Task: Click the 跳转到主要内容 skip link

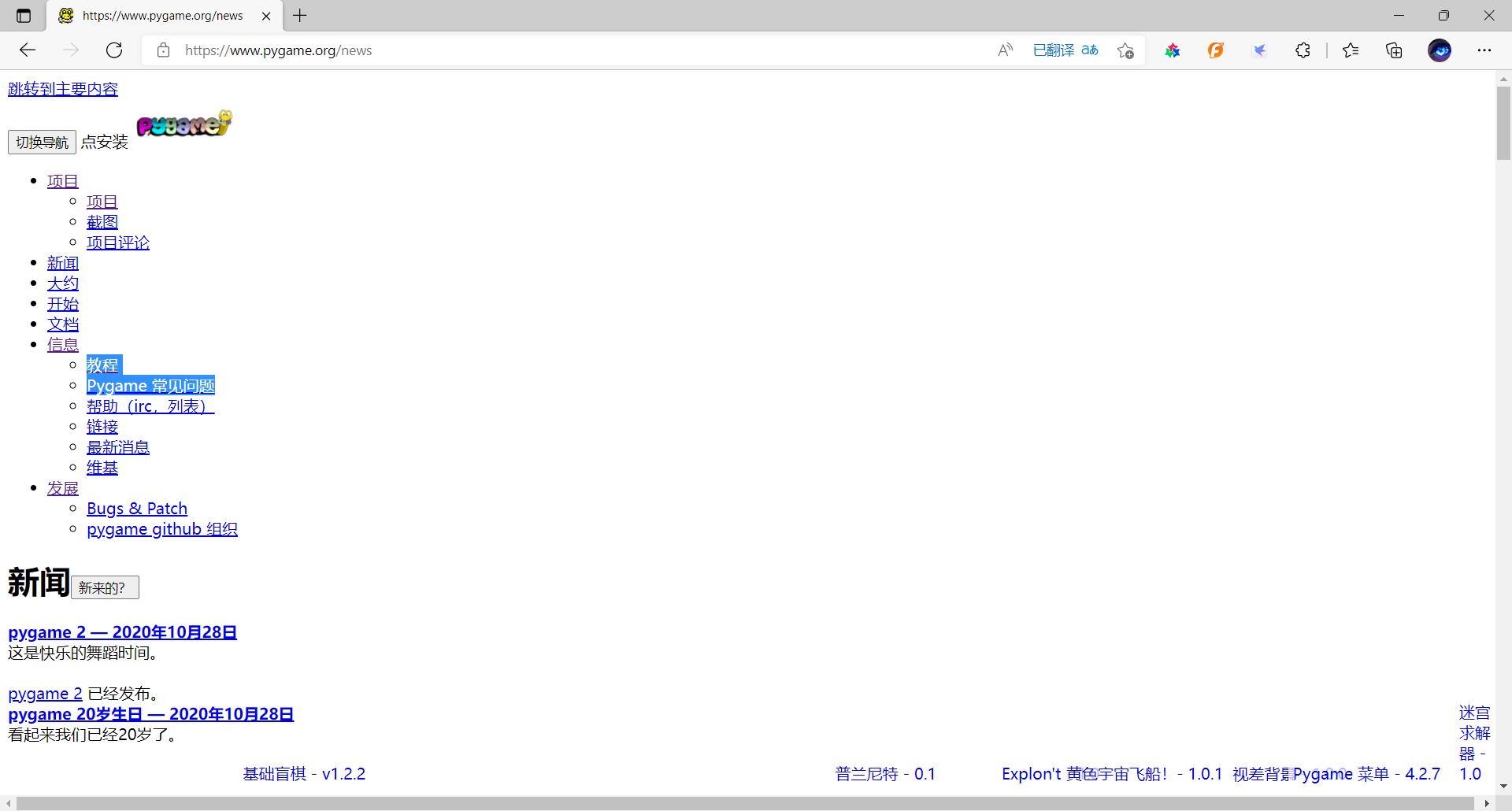Action: 63,89
